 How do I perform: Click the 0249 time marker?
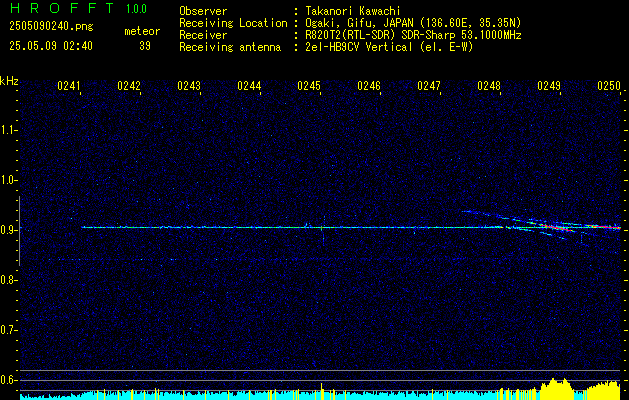point(549,85)
